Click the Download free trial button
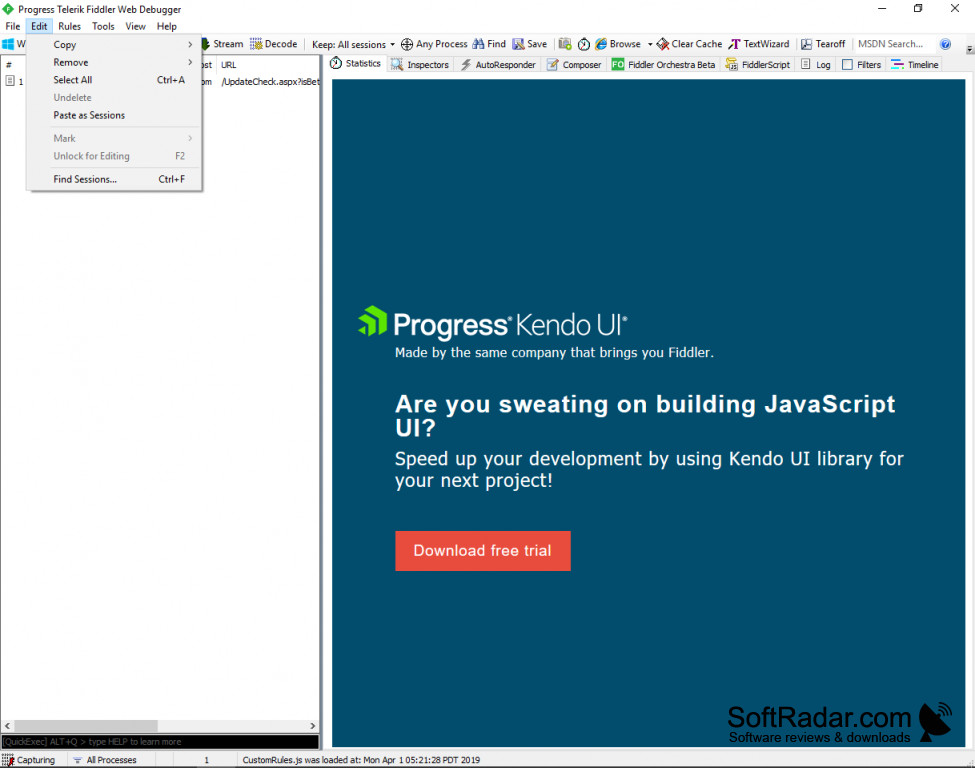This screenshot has width=975, height=768. [483, 550]
